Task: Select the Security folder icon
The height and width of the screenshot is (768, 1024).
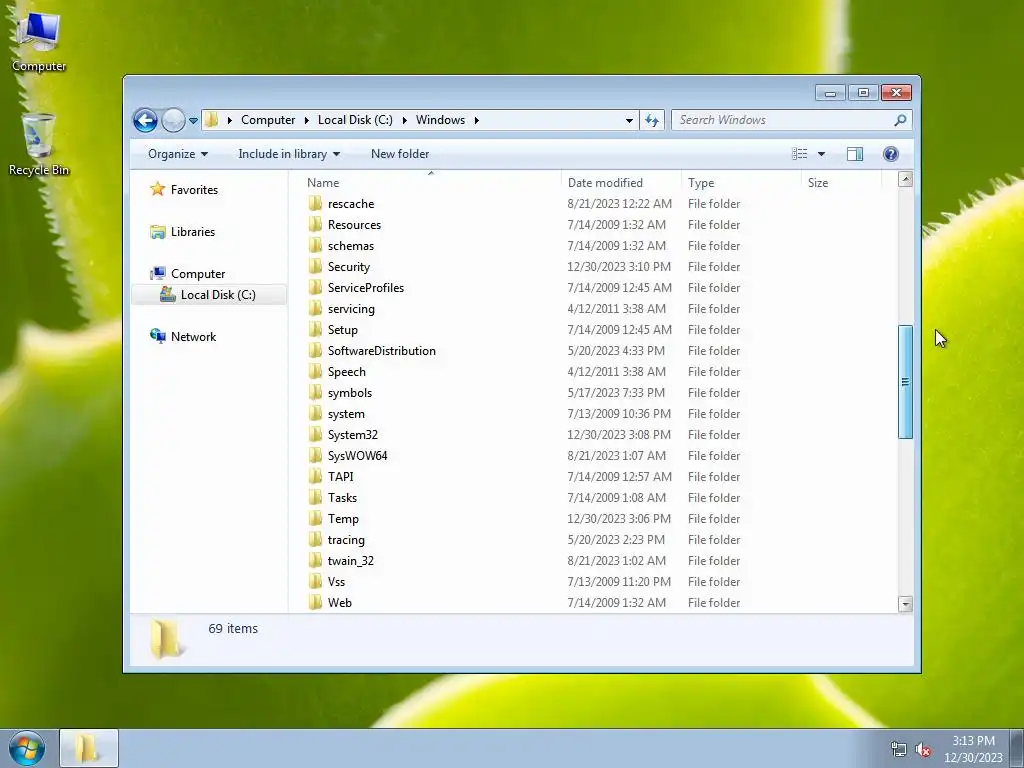Action: [315, 266]
